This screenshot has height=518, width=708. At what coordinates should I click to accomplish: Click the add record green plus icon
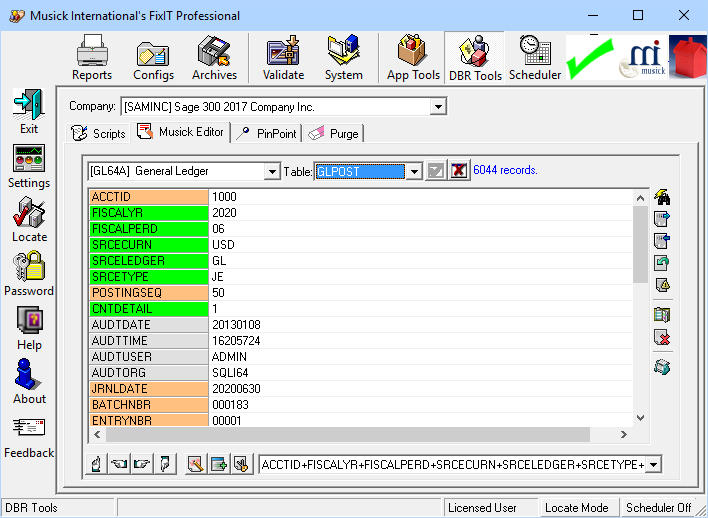[x=219, y=464]
